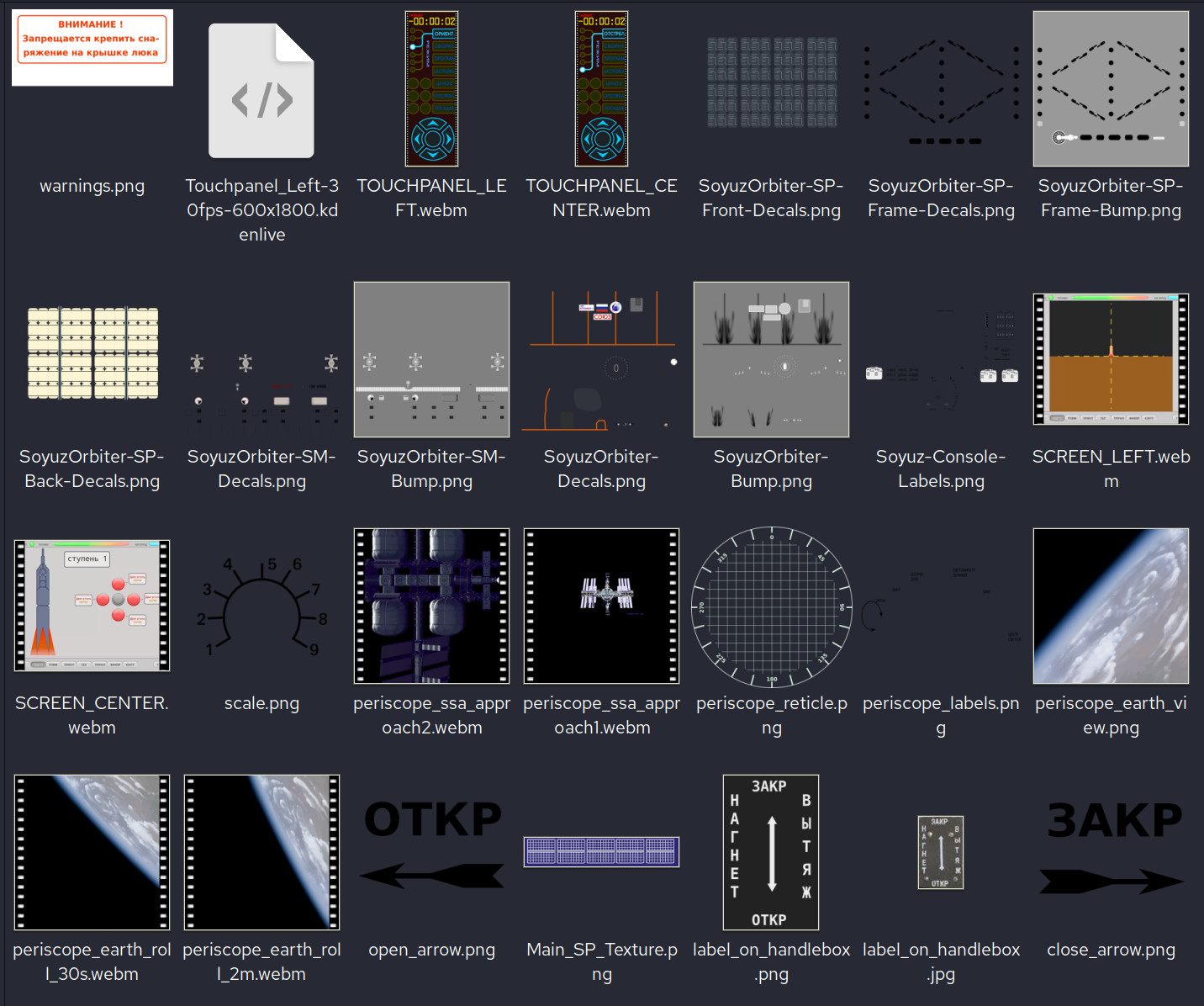This screenshot has width=1204, height=1006.
Task: Open the TOUCHPANEL_LEFT.webm video
Action: tap(431, 88)
